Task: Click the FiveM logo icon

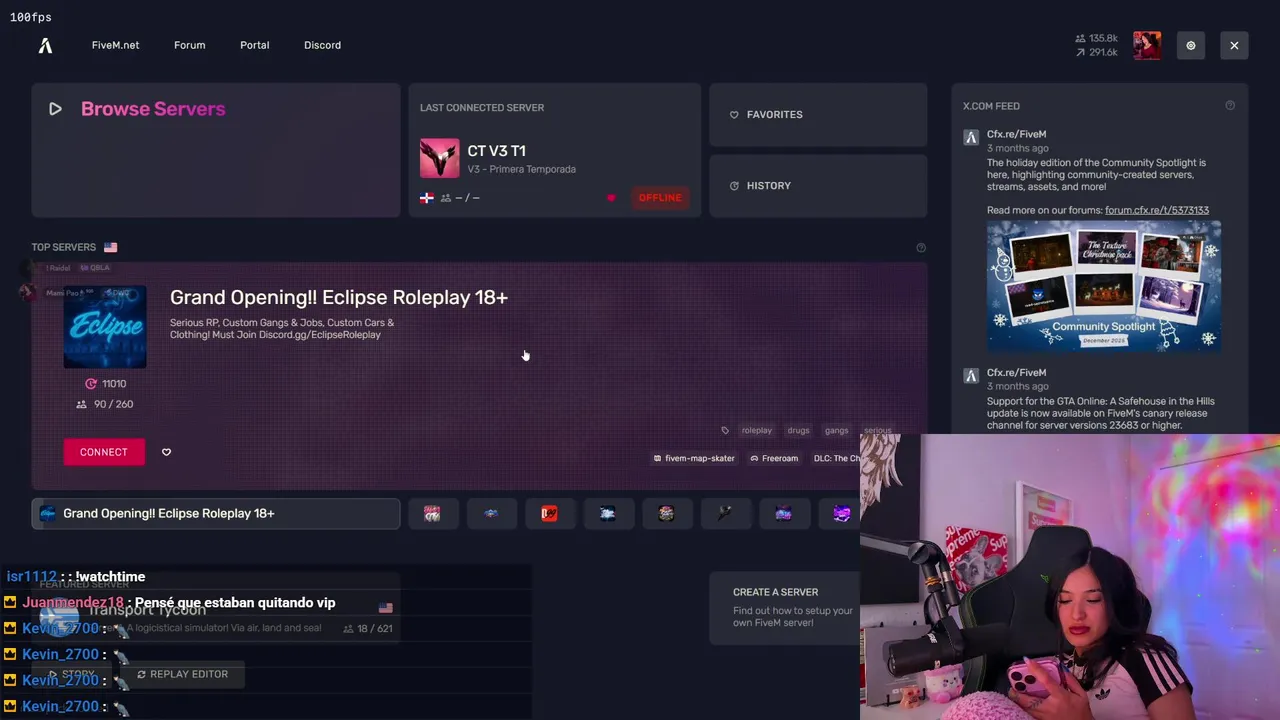Action: click(45, 45)
